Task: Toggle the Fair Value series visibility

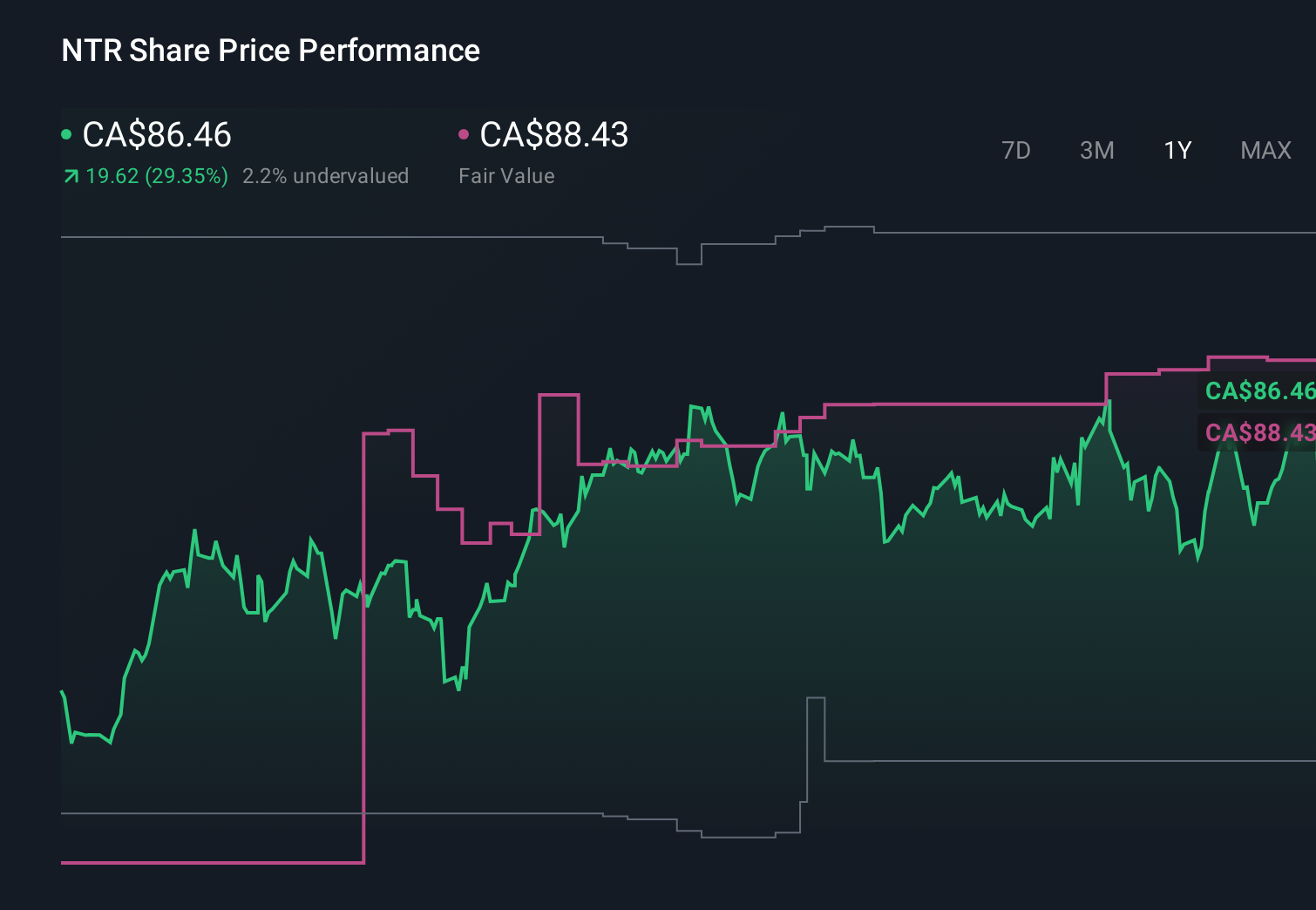Action: pos(554,135)
